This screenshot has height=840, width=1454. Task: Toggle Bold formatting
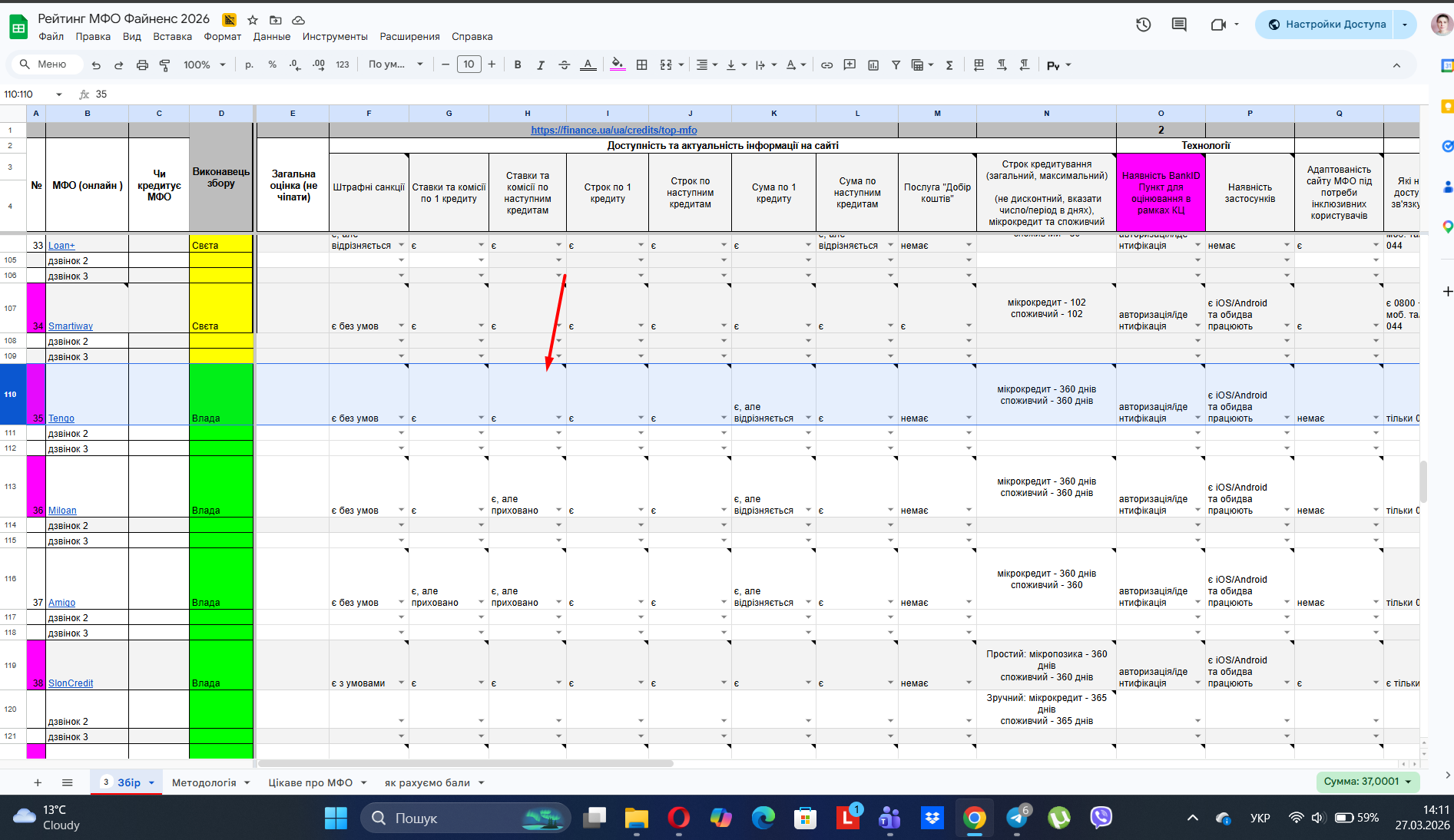coord(518,65)
